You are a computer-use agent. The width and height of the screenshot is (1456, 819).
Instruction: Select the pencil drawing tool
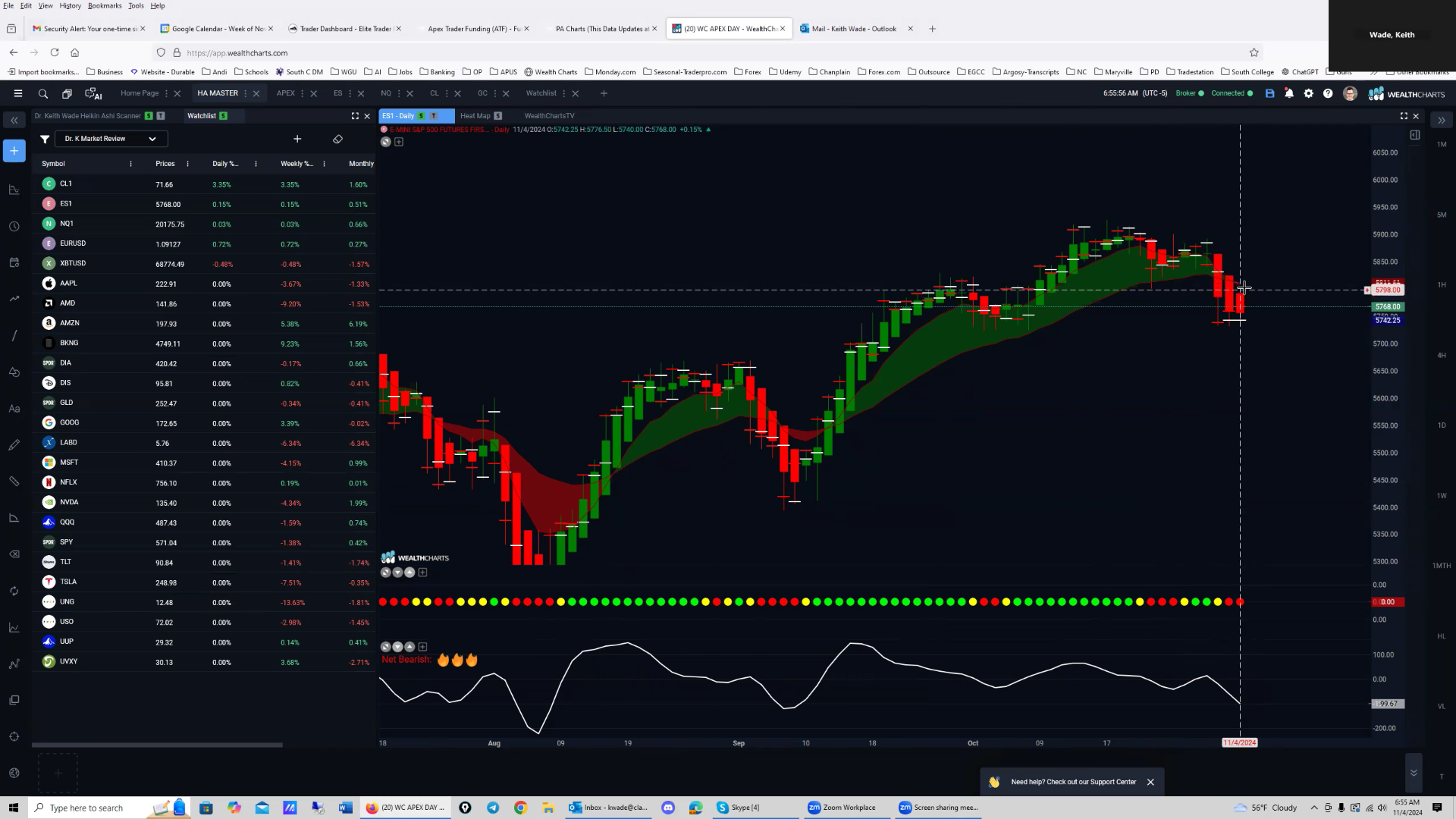point(14,445)
